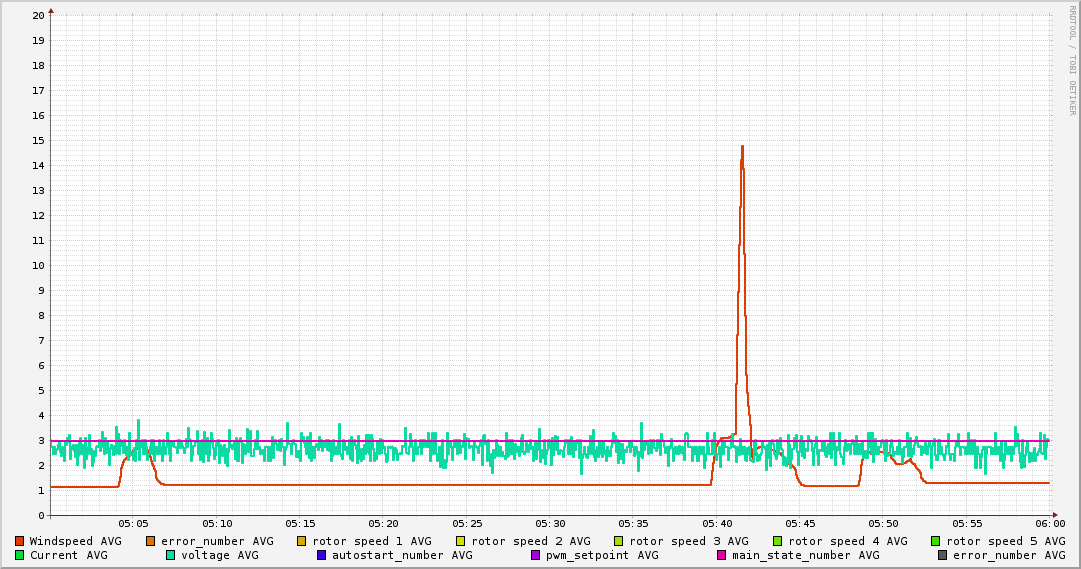
Task: Click the Windspeed AVG legend label
Action: pos(75,541)
